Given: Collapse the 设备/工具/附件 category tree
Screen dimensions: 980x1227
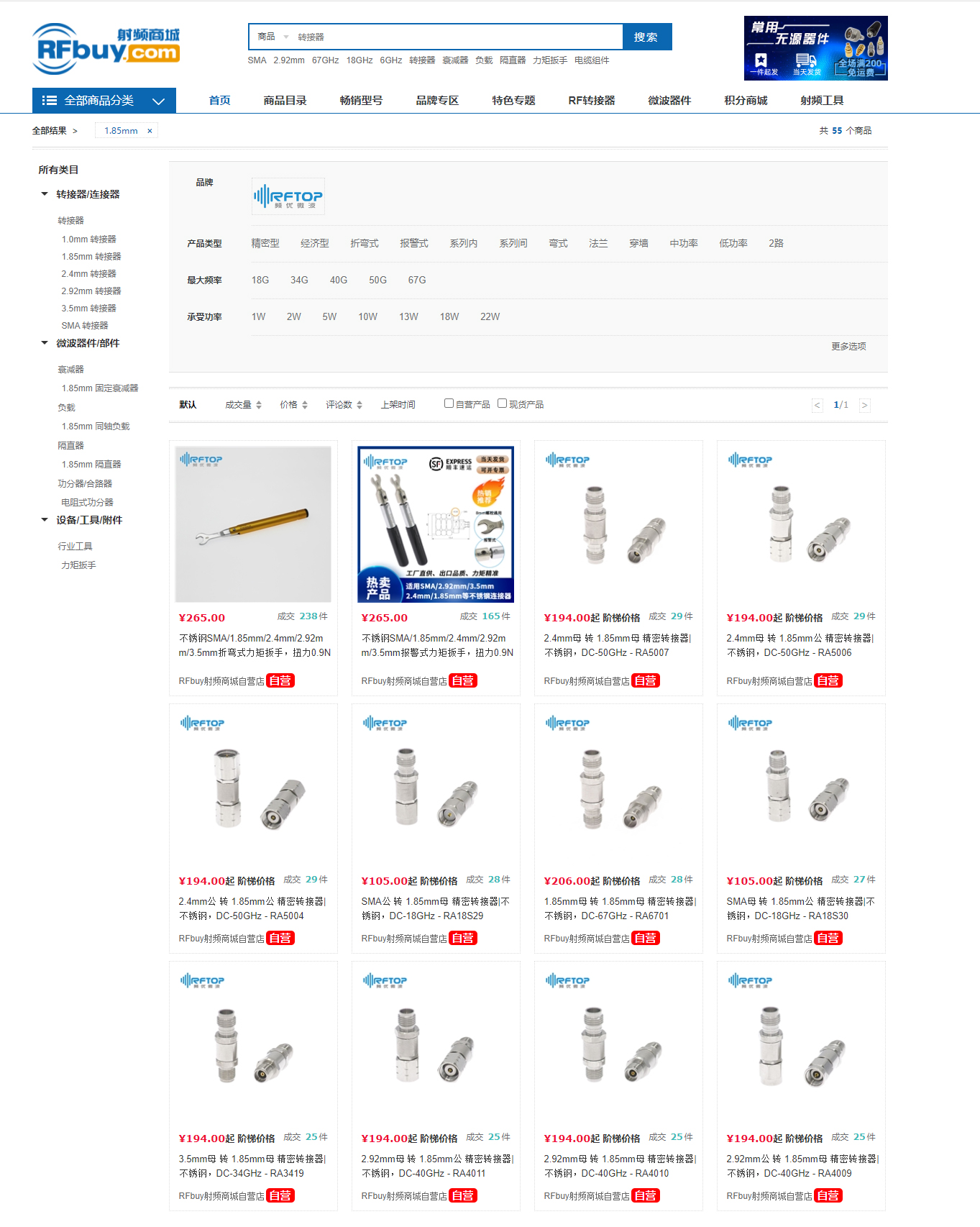Looking at the screenshot, I should pos(45,520).
